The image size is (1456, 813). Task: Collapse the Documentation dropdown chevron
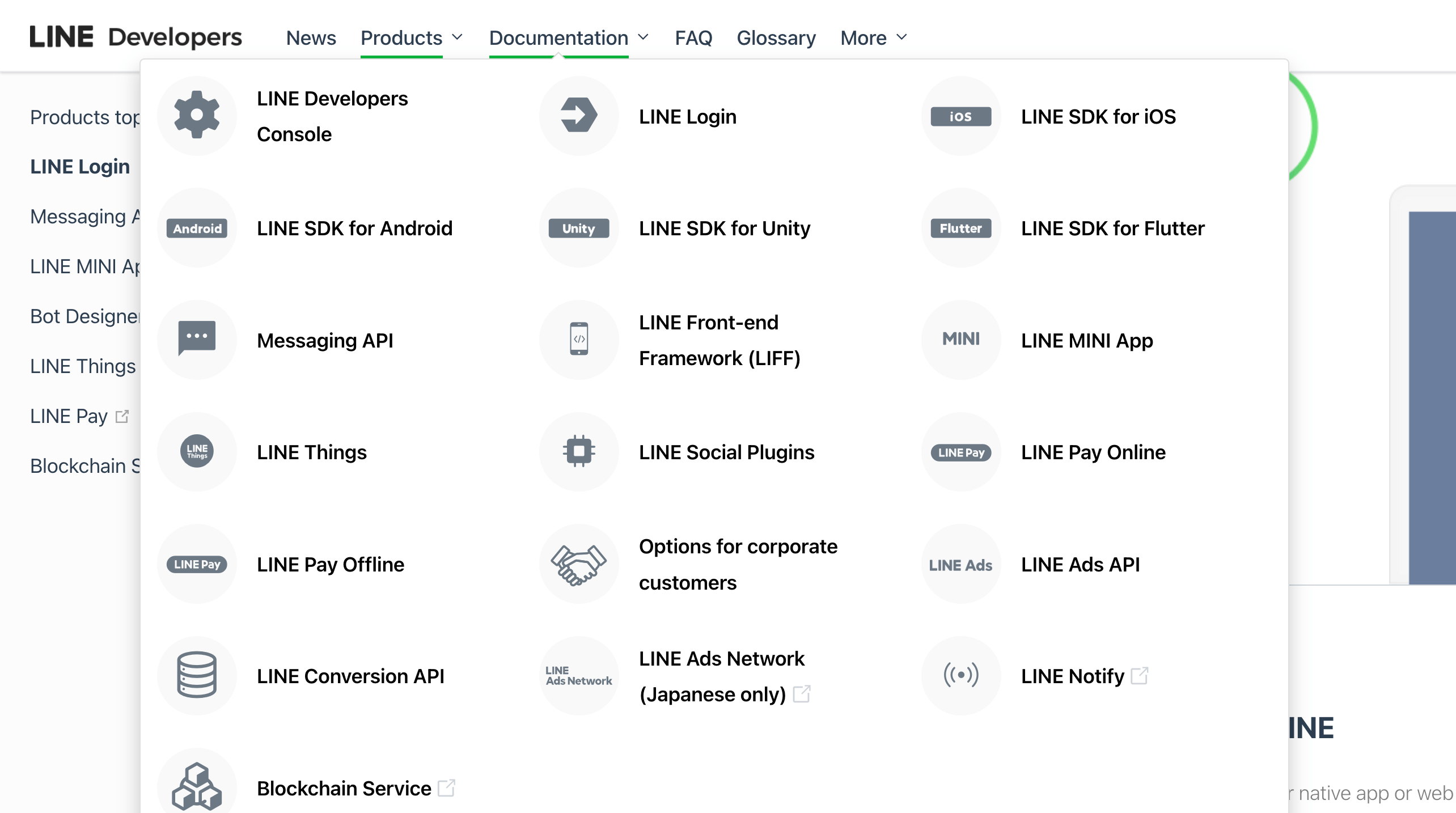pos(643,37)
